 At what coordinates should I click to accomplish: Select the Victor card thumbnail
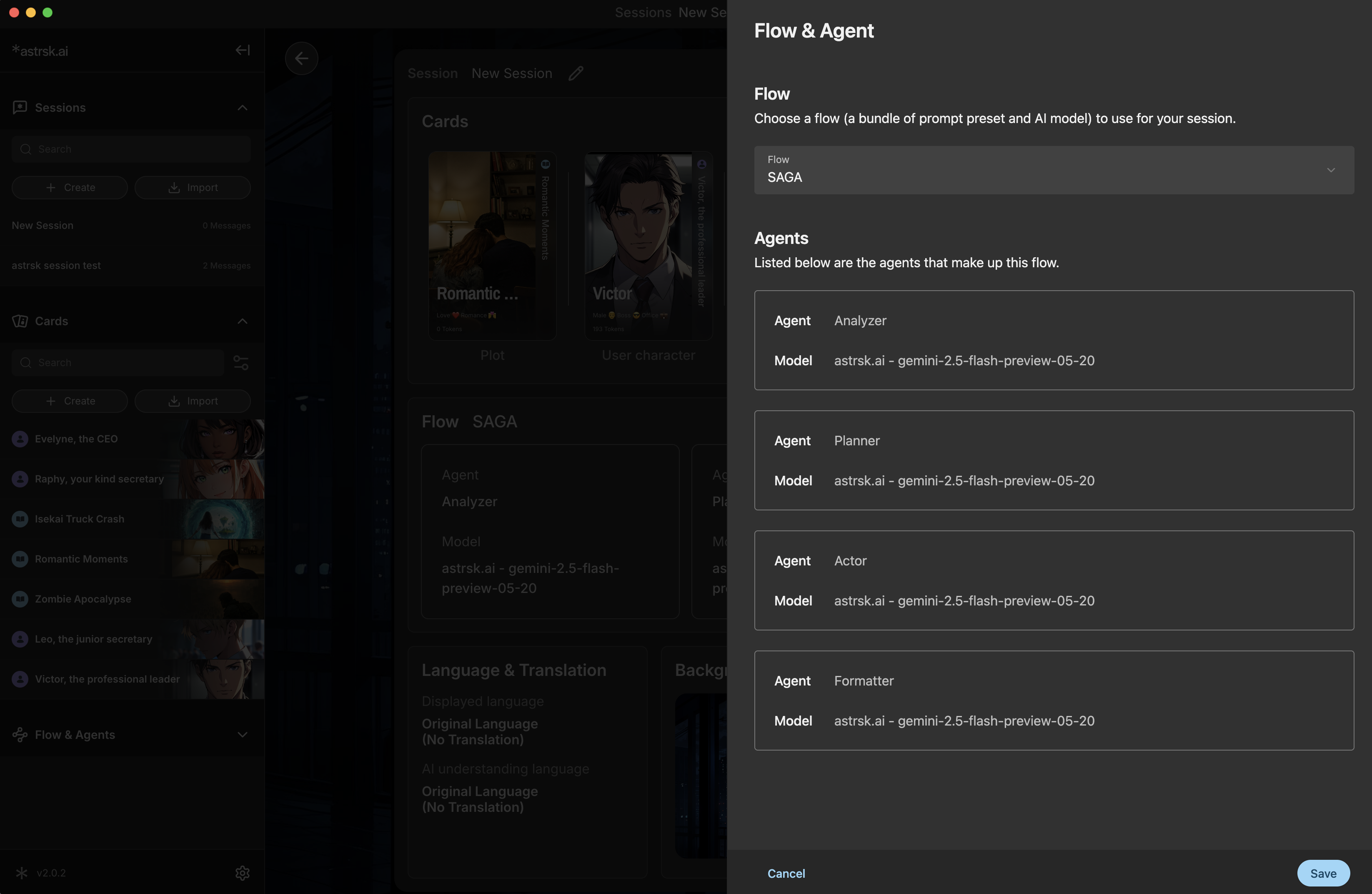click(648, 246)
